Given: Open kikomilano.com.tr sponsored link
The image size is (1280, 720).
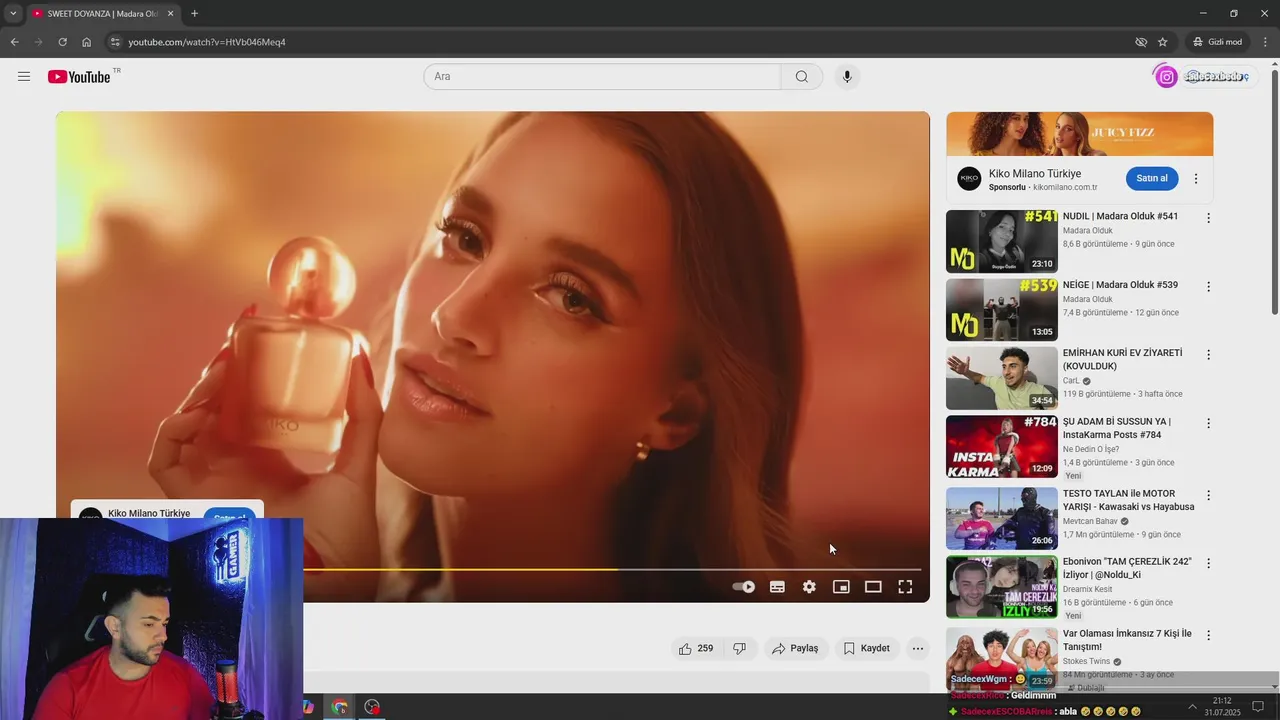Looking at the screenshot, I should [1065, 187].
